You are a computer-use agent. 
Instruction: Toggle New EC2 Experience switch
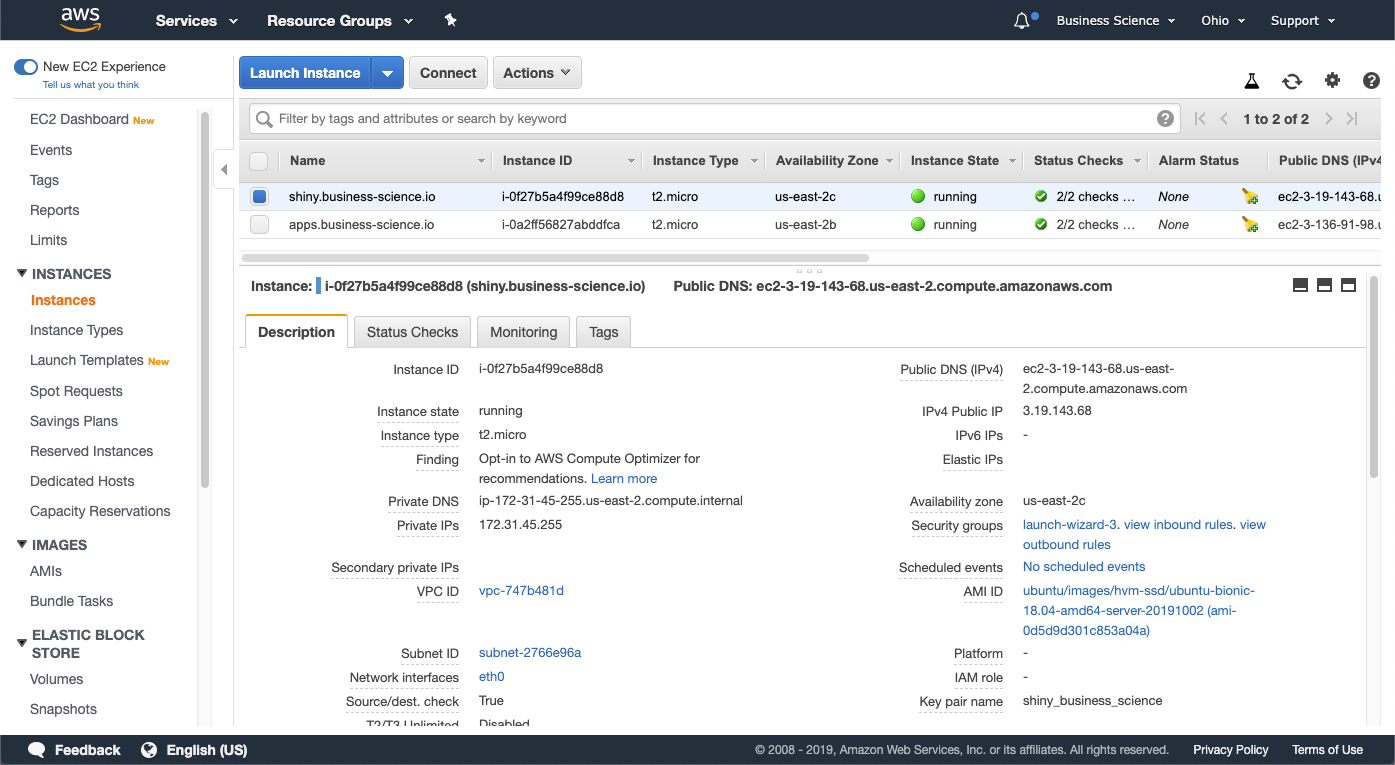[x=26, y=67]
